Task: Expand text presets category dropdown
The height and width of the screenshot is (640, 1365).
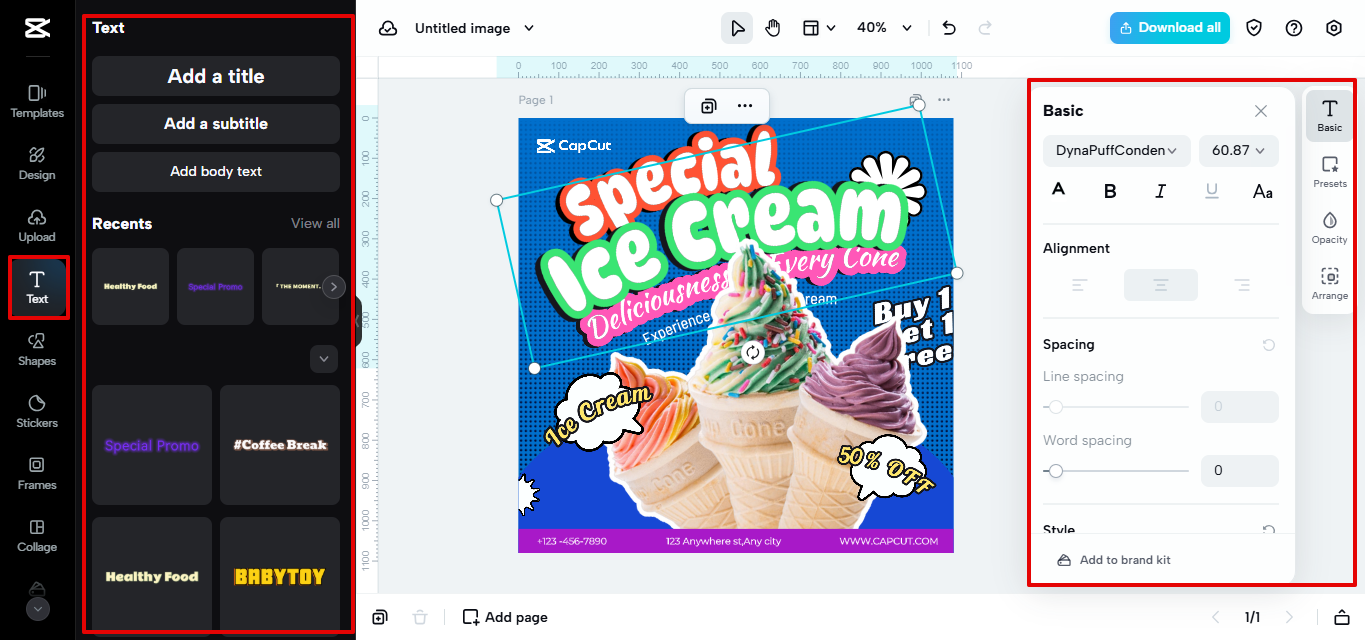Action: click(x=324, y=358)
